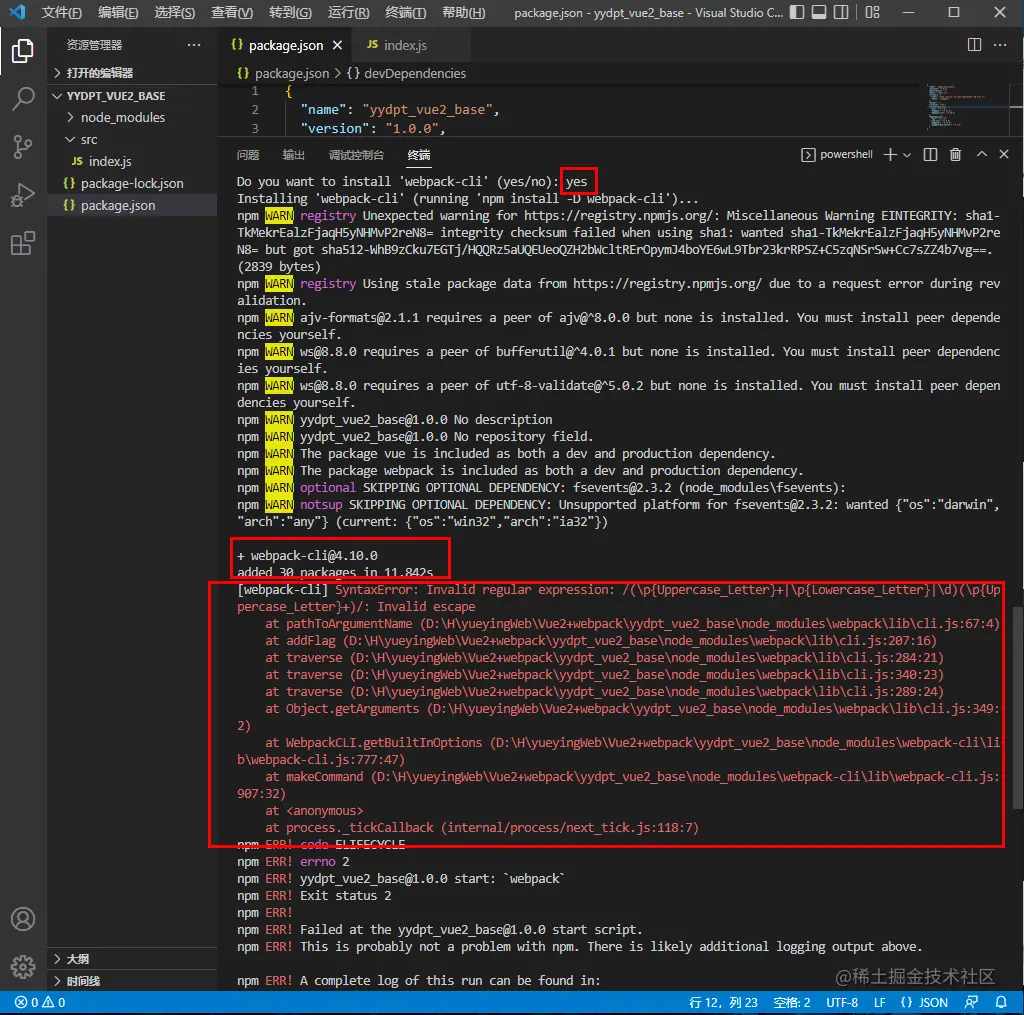1024x1015 pixels.
Task: Select the 终端 (Terminal) panel tab
Action: [x=419, y=155]
